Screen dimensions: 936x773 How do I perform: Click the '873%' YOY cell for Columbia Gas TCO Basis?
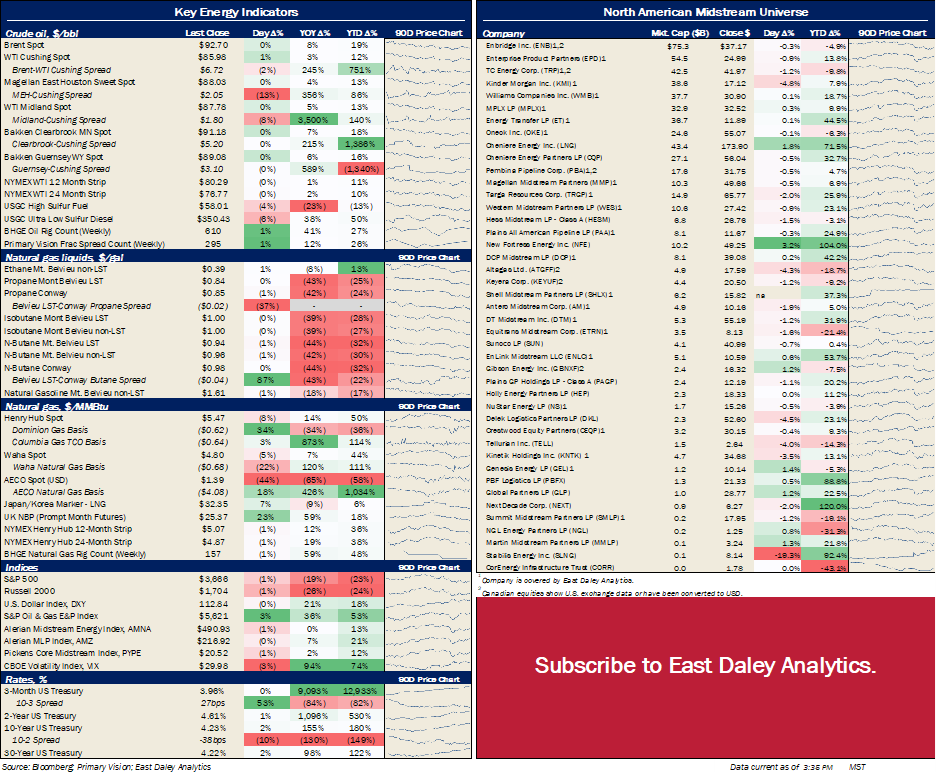[x=313, y=442]
